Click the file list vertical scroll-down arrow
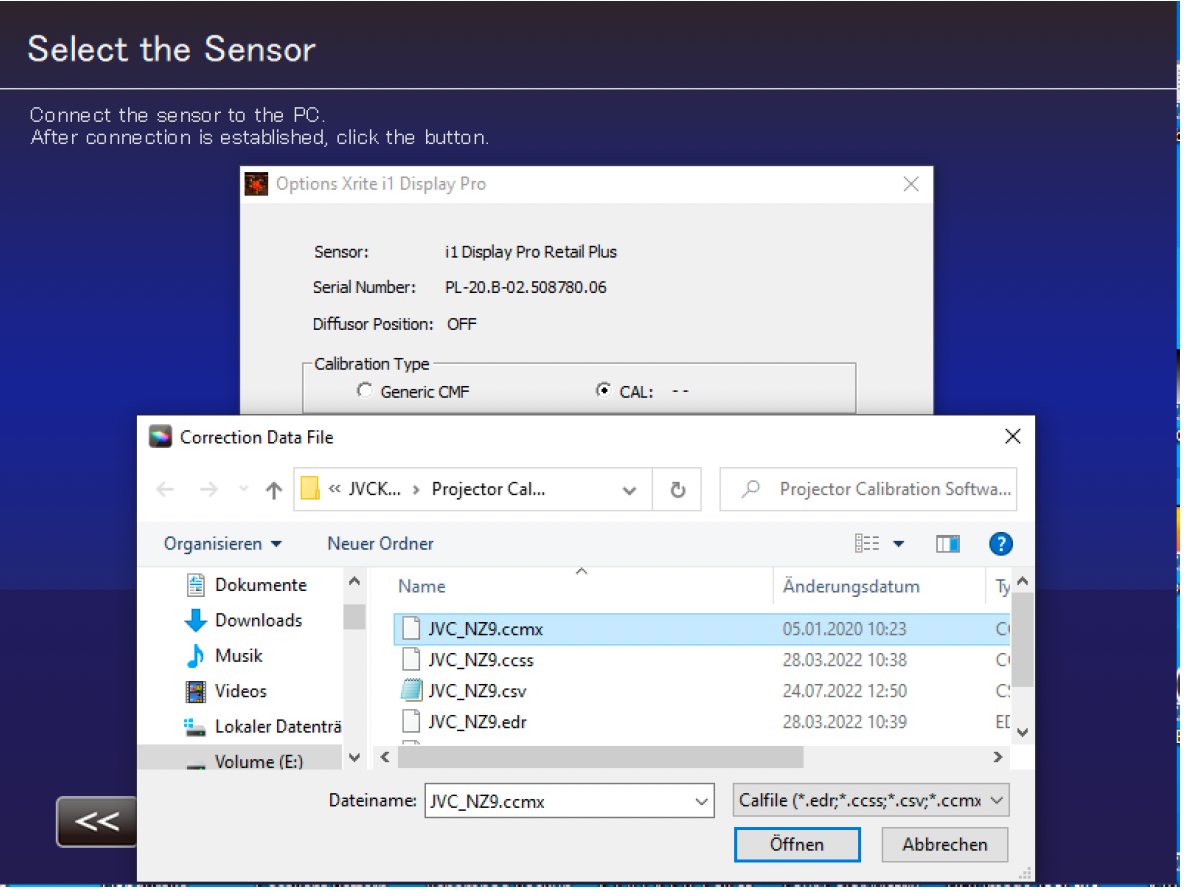 click(1022, 732)
